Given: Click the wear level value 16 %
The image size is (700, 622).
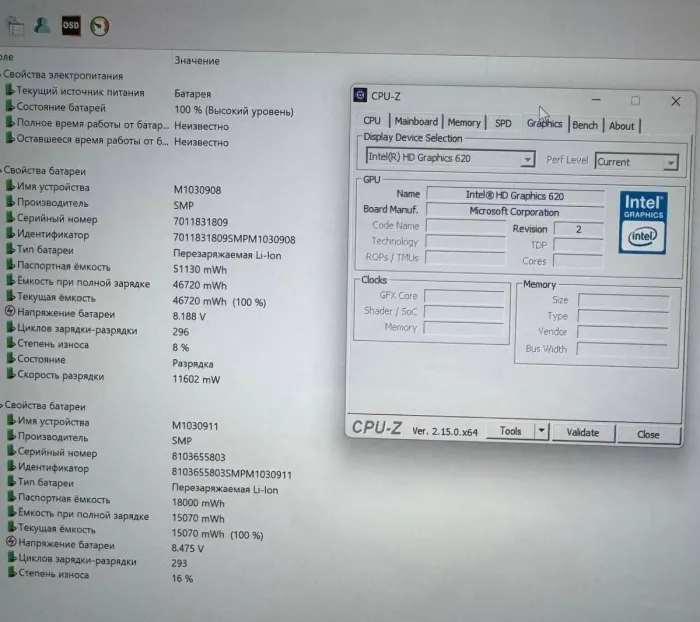Looking at the screenshot, I should [x=182, y=578].
